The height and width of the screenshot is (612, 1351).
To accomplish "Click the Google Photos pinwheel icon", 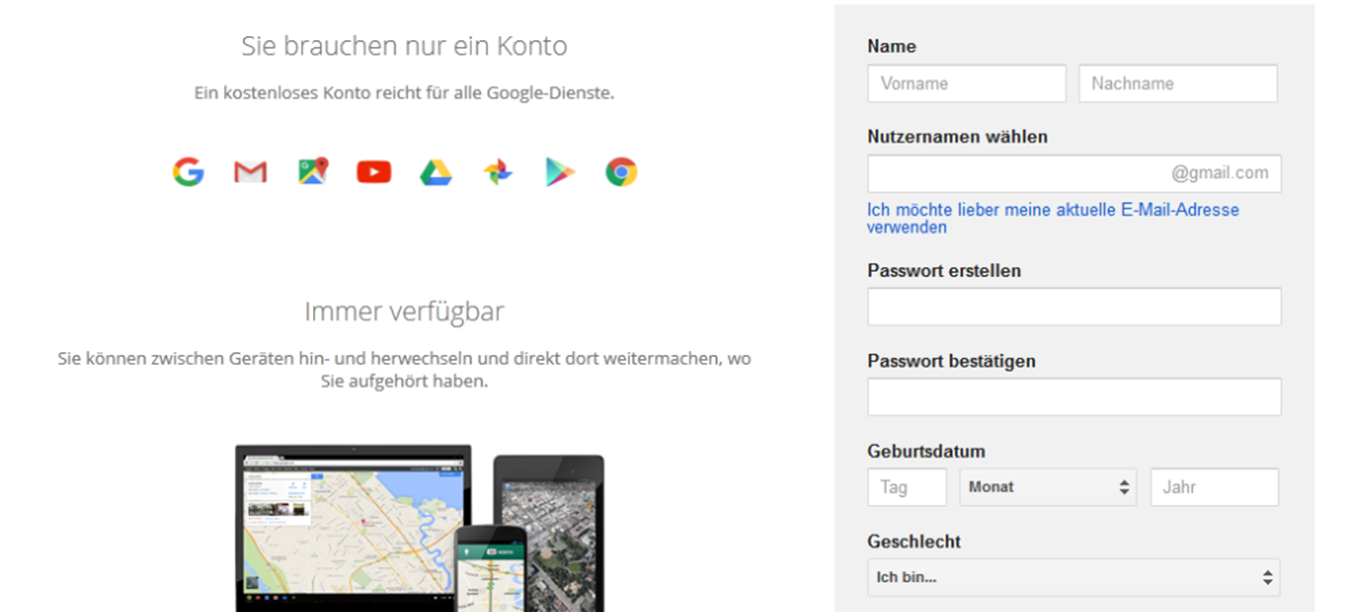I will coord(496,171).
